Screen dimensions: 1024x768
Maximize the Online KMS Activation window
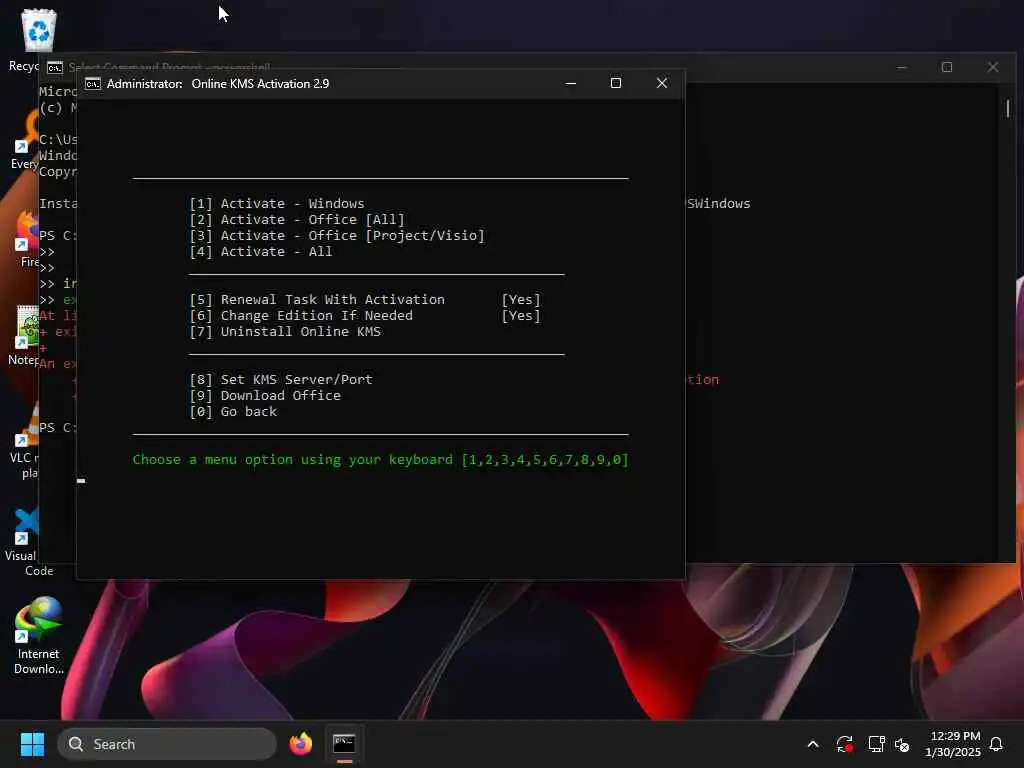615,83
